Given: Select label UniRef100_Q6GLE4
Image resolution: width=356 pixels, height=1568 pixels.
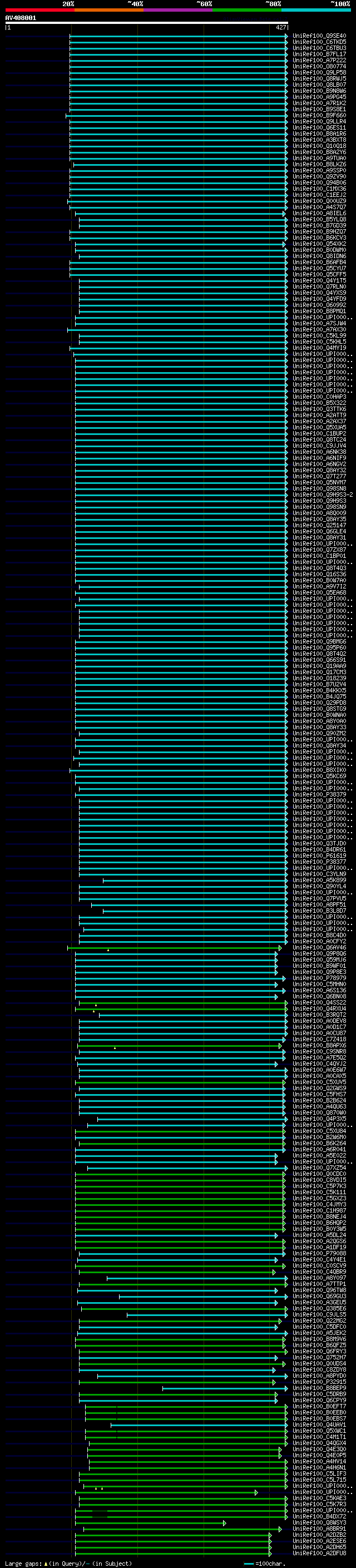Looking at the screenshot, I should (x=319, y=531).
